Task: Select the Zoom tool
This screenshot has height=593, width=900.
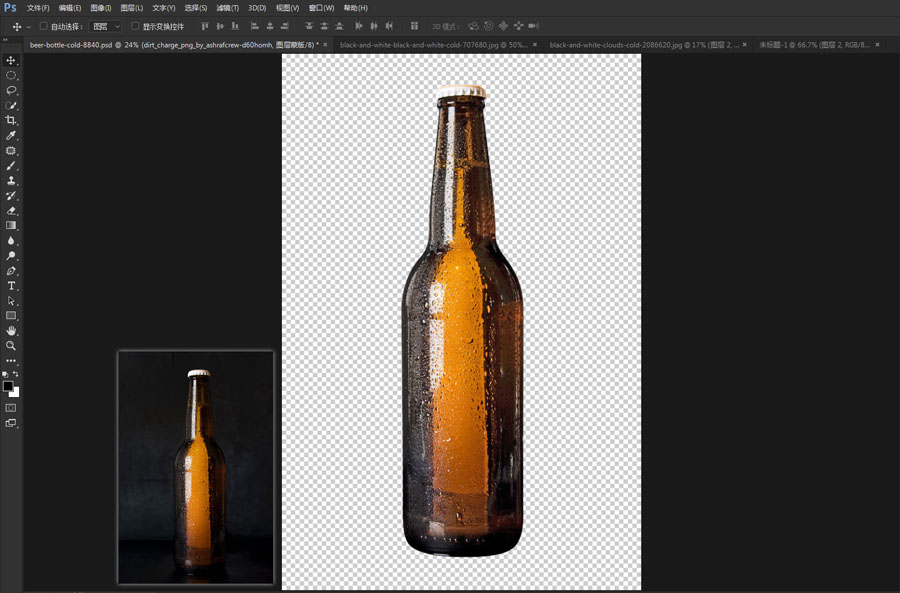Action: 11,346
